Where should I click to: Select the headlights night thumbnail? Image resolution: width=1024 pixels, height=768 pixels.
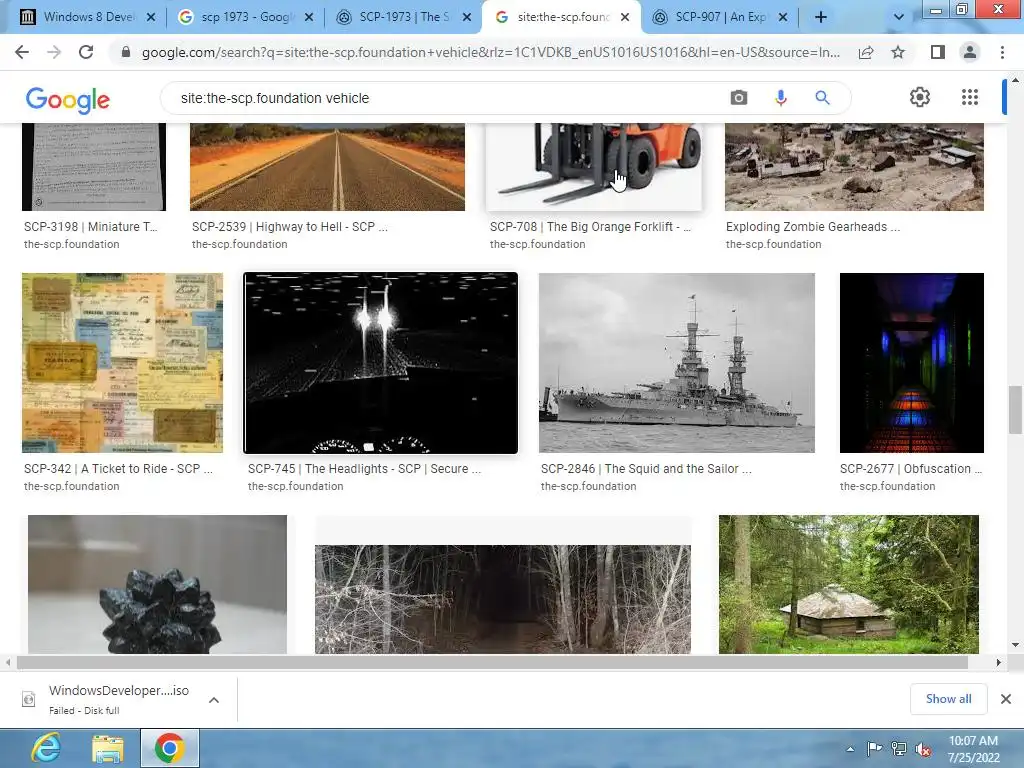click(381, 363)
